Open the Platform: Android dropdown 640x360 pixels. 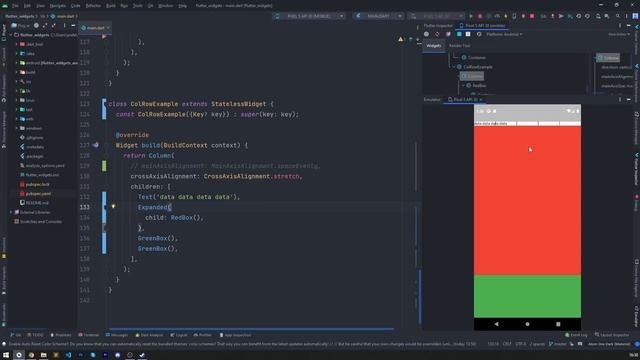click(504, 34)
